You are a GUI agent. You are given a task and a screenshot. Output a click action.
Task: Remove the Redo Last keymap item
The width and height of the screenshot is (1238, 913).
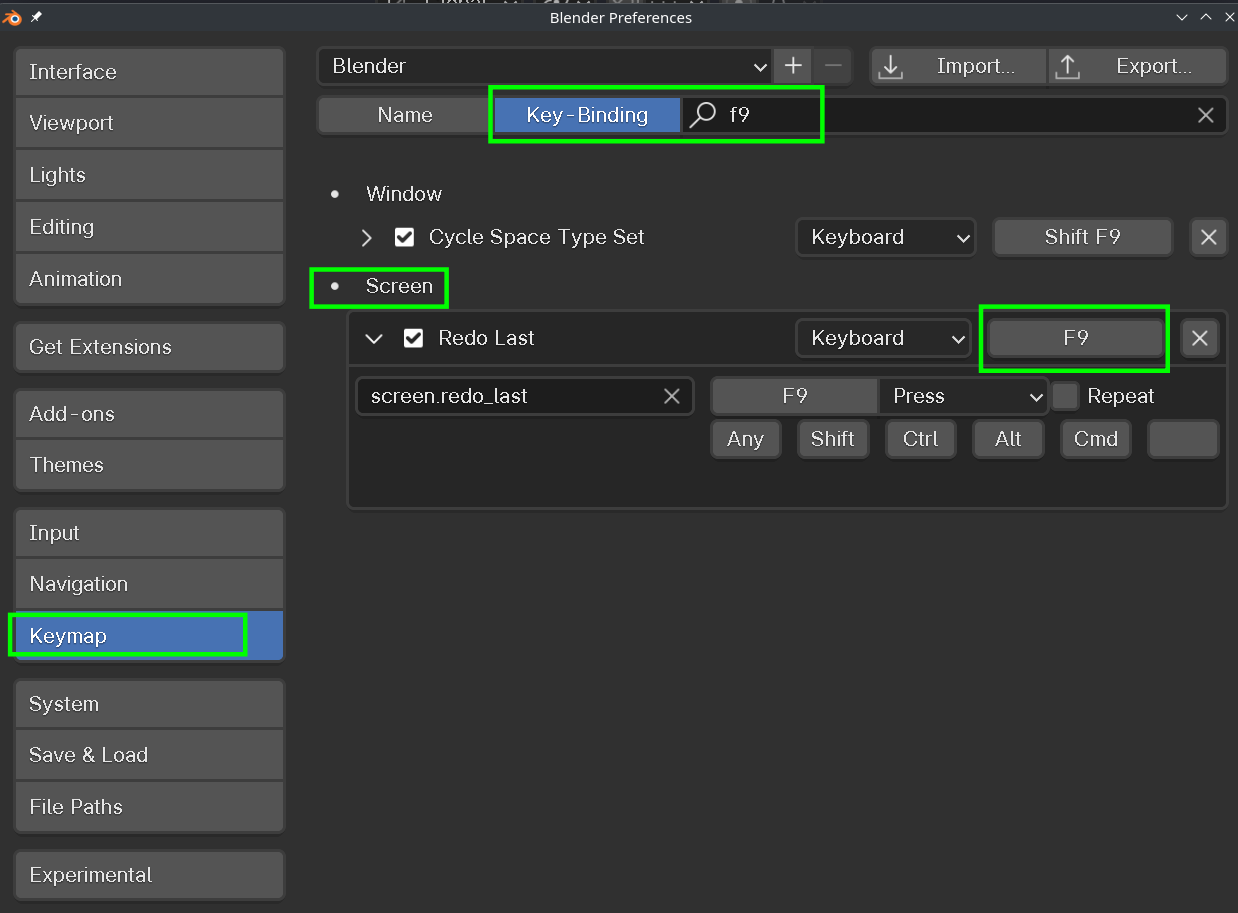pos(1200,338)
